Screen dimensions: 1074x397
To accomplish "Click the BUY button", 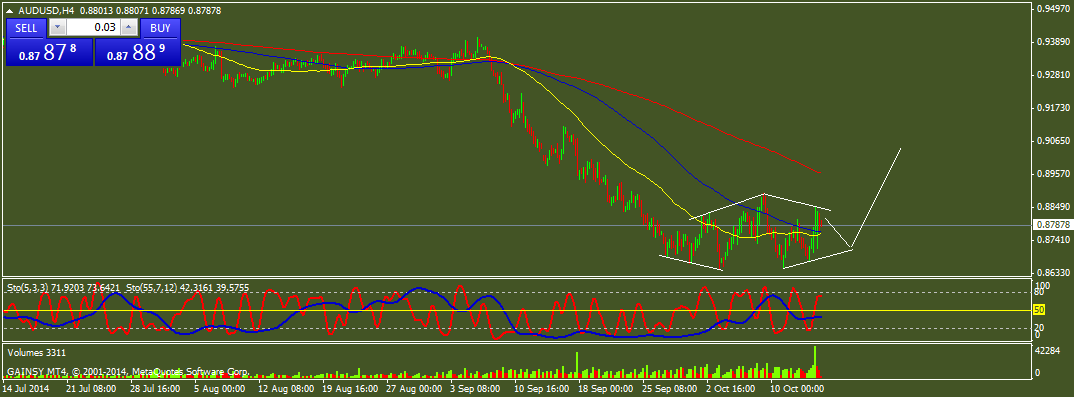I will pyautogui.click(x=160, y=27).
